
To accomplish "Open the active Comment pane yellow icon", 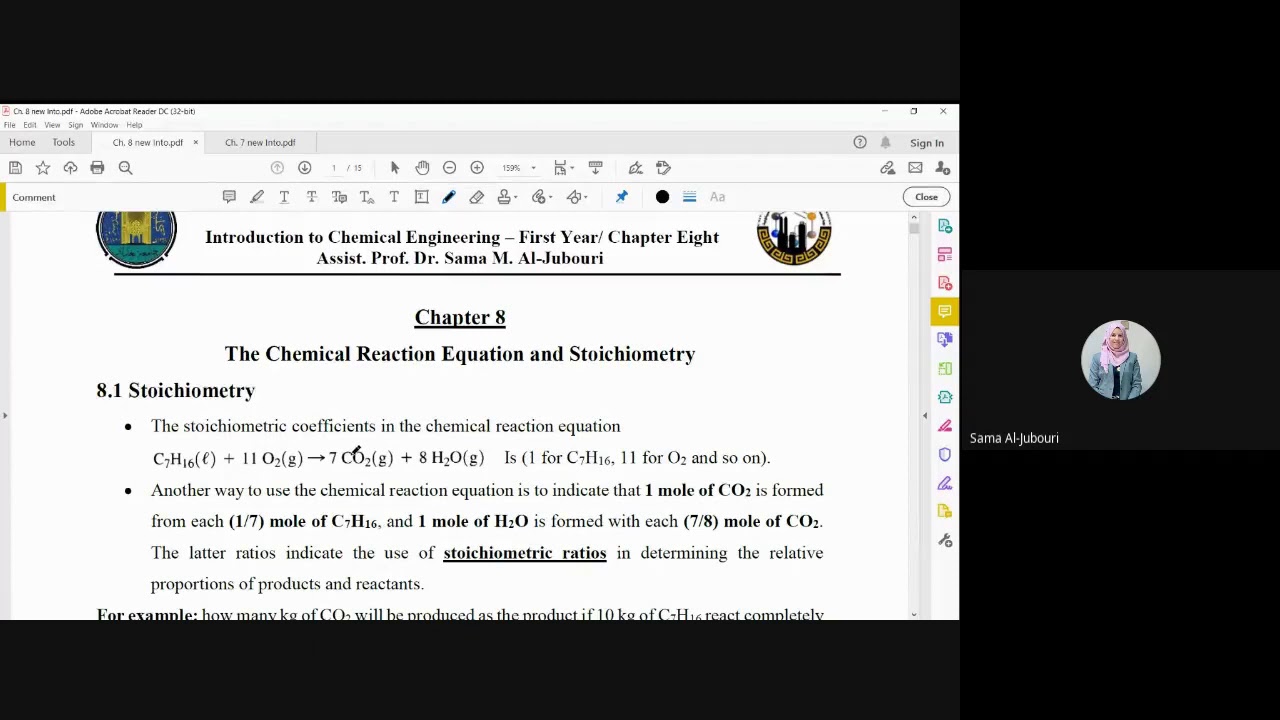I will tap(944, 311).
